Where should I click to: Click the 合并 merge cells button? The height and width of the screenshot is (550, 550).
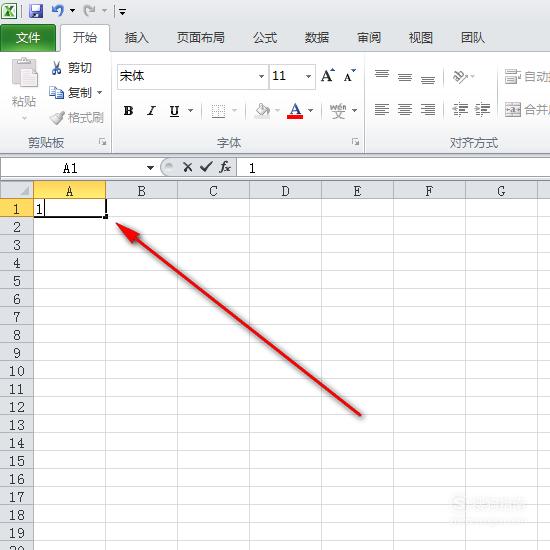tap(527, 110)
